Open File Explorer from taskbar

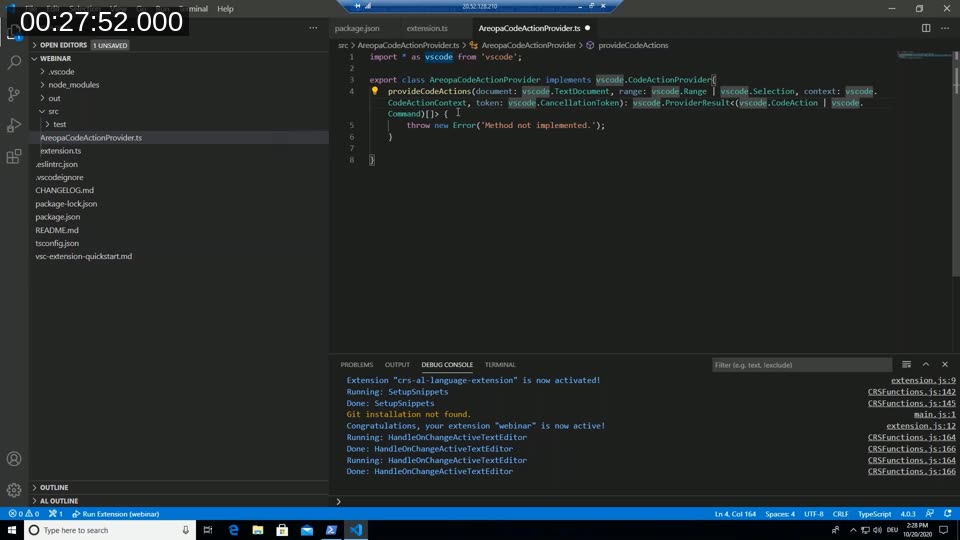point(258,530)
